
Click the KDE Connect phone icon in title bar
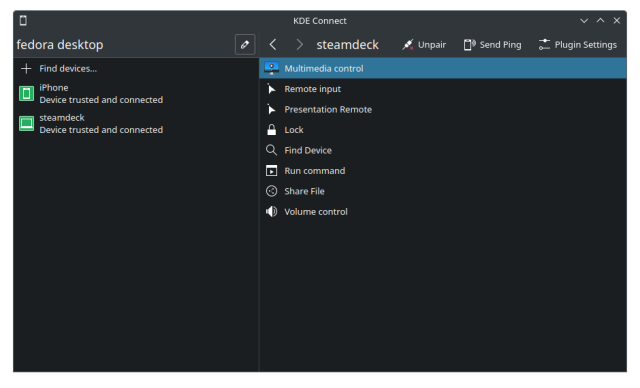coord(23,20)
